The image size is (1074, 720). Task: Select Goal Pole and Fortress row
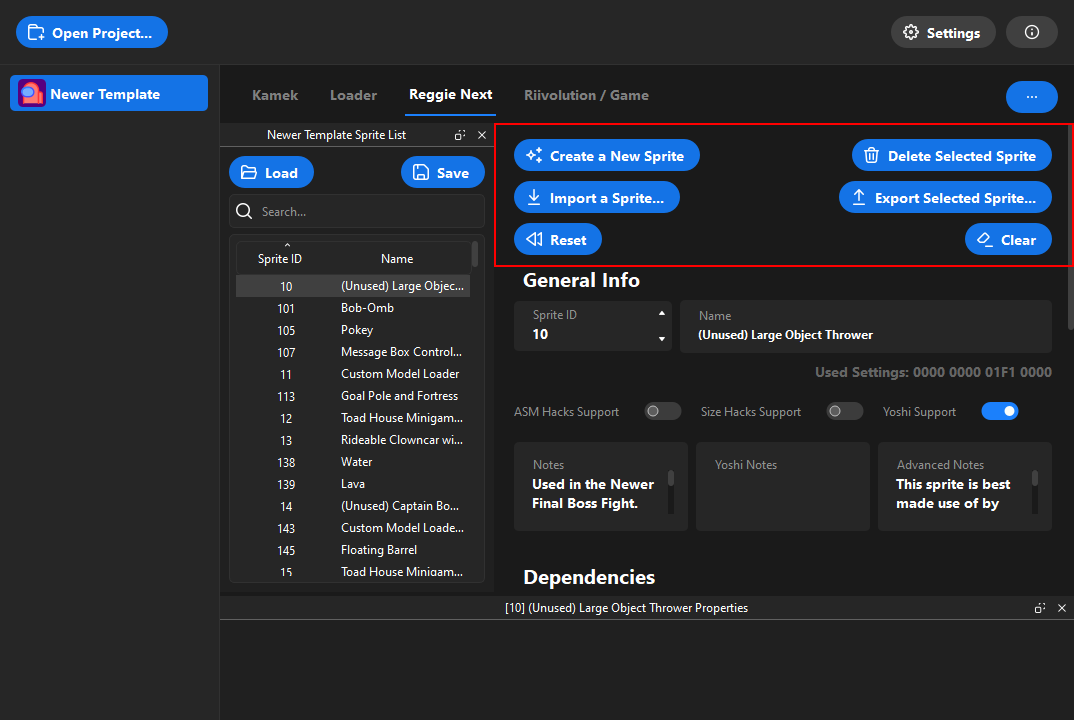[x=353, y=396]
